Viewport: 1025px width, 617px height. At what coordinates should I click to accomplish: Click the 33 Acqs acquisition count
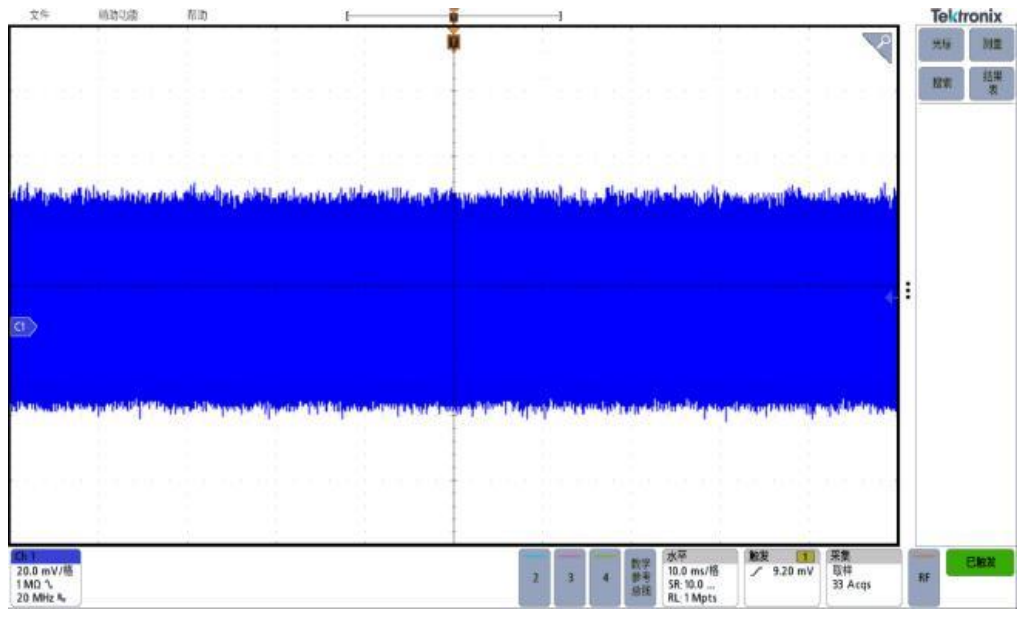pyautogui.click(x=852, y=584)
